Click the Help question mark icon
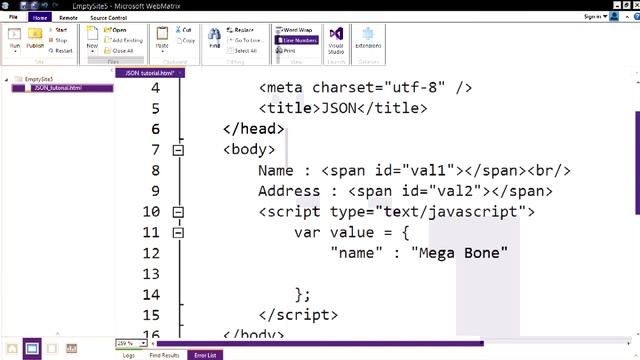This screenshot has width=640, height=360. point(637,17)
